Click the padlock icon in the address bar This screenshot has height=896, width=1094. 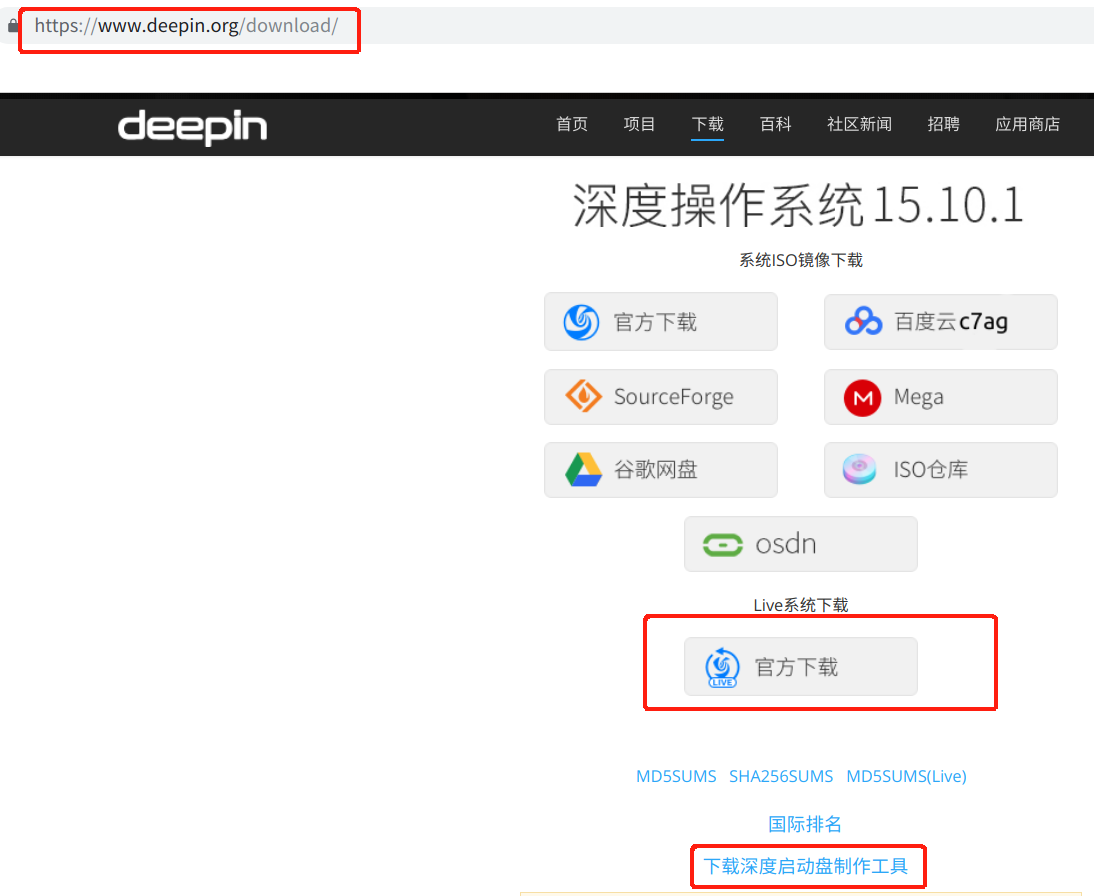pos(11,26)
